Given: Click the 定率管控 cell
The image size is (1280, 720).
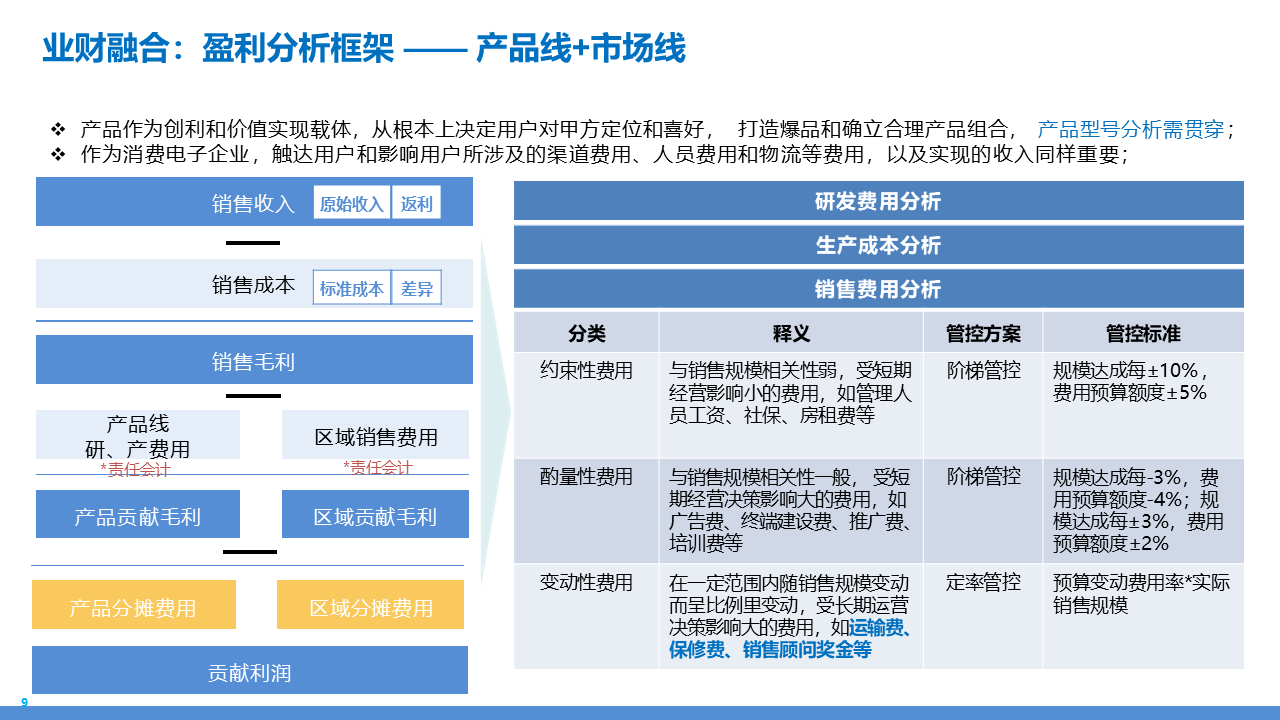Looking at the screenshot, I should point(983,616).
